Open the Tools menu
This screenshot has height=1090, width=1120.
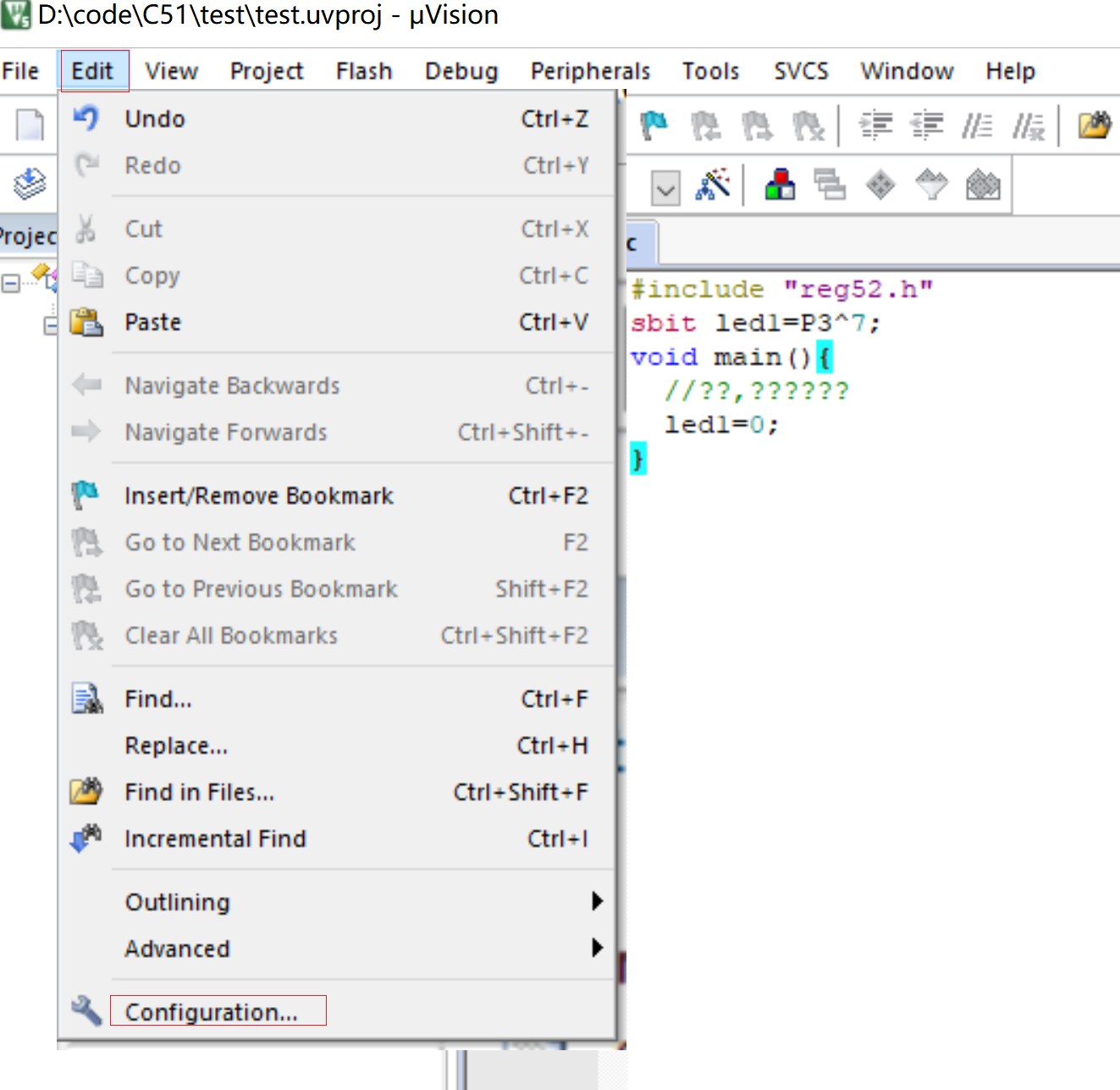point(711,71)
